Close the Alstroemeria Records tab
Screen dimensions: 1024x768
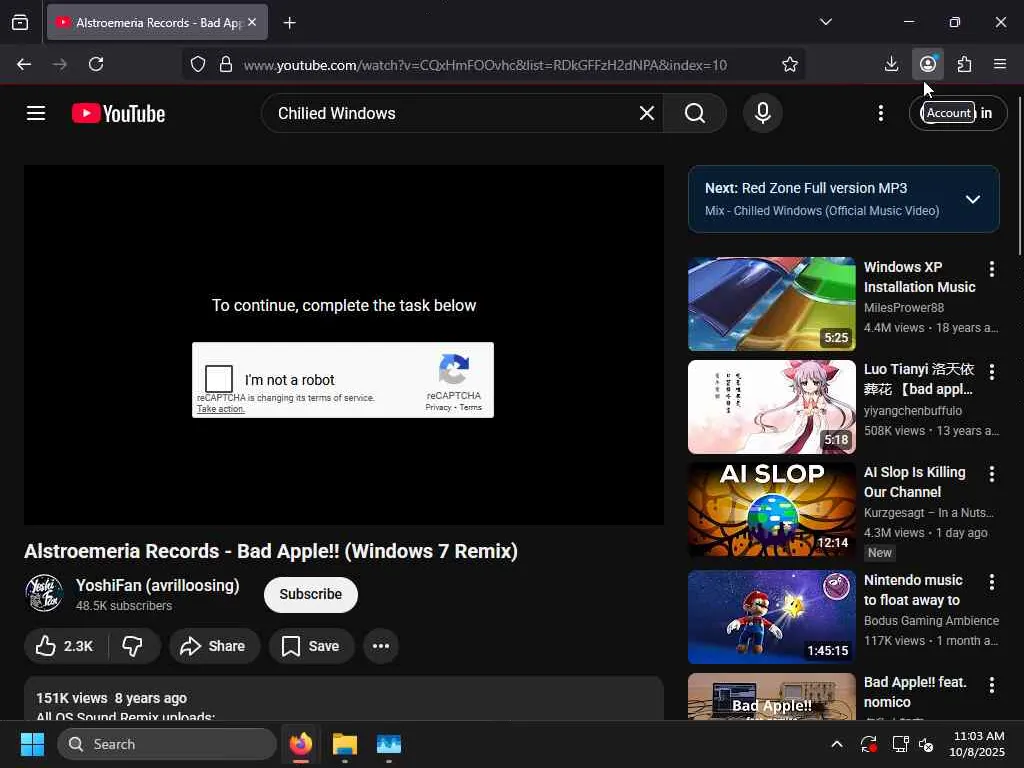pyautogui.click(x=252, y=22)
